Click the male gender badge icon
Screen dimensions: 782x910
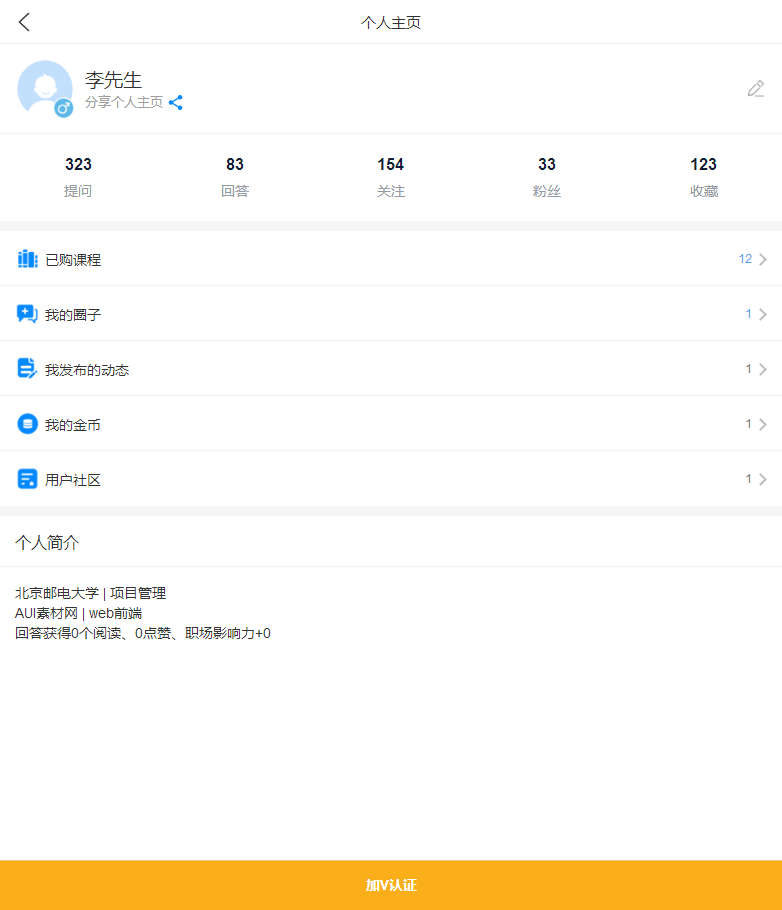click(x=63, y=108)
